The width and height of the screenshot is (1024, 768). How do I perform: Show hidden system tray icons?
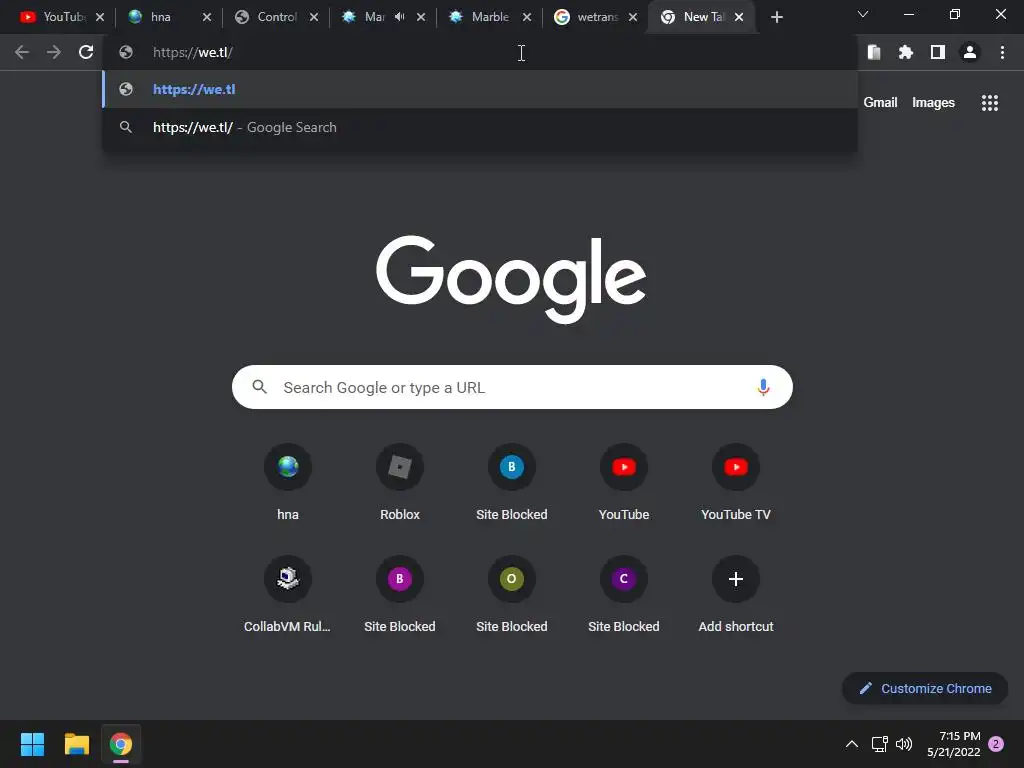pyautogui.click(x=852, y=744)
